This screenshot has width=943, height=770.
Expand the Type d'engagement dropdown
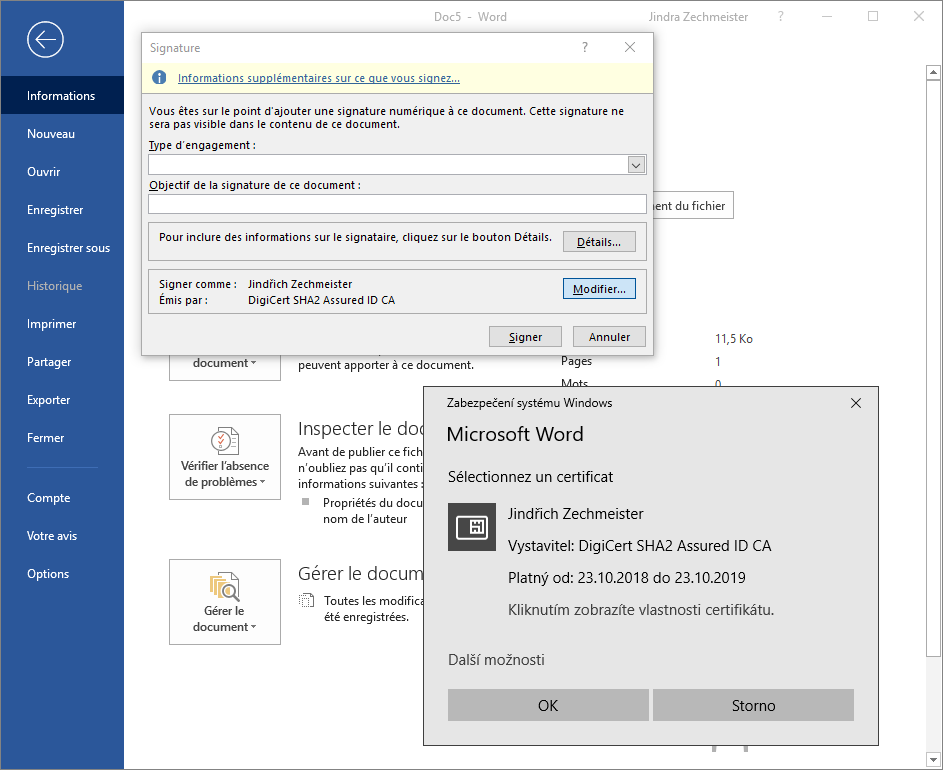click(636, 165)
